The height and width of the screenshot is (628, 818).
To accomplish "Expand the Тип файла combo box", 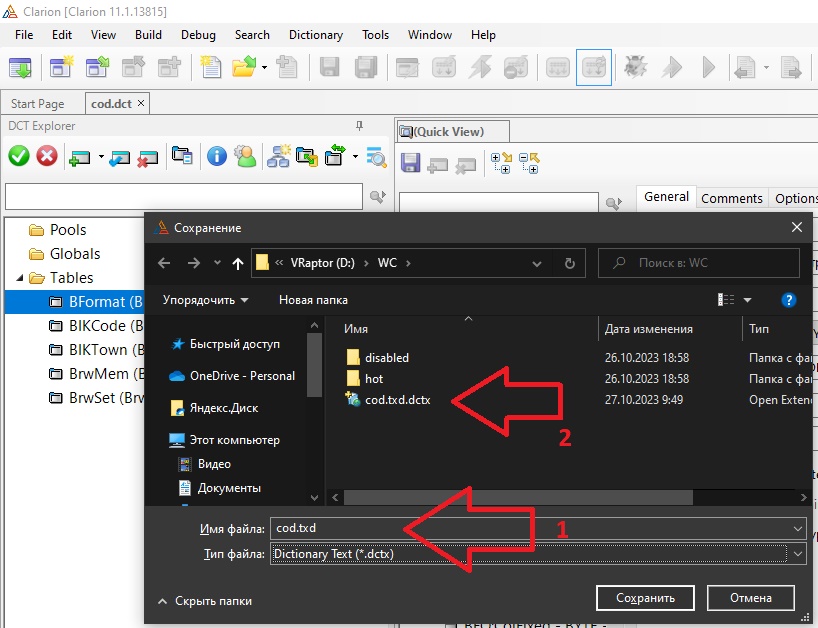I will click(797, 553).
